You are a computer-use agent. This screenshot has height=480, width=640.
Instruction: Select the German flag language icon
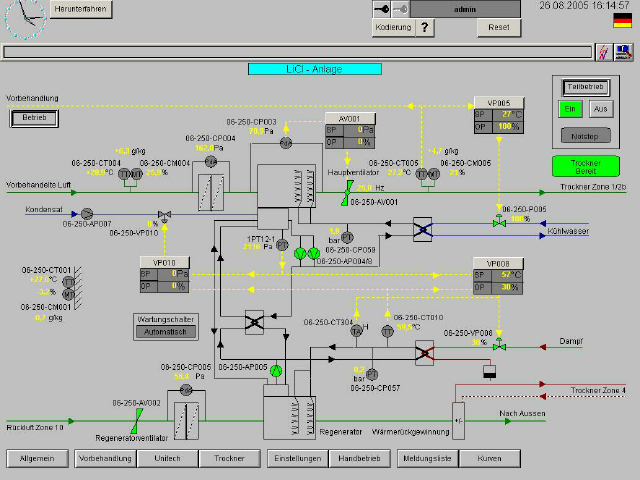pos(622,20)
